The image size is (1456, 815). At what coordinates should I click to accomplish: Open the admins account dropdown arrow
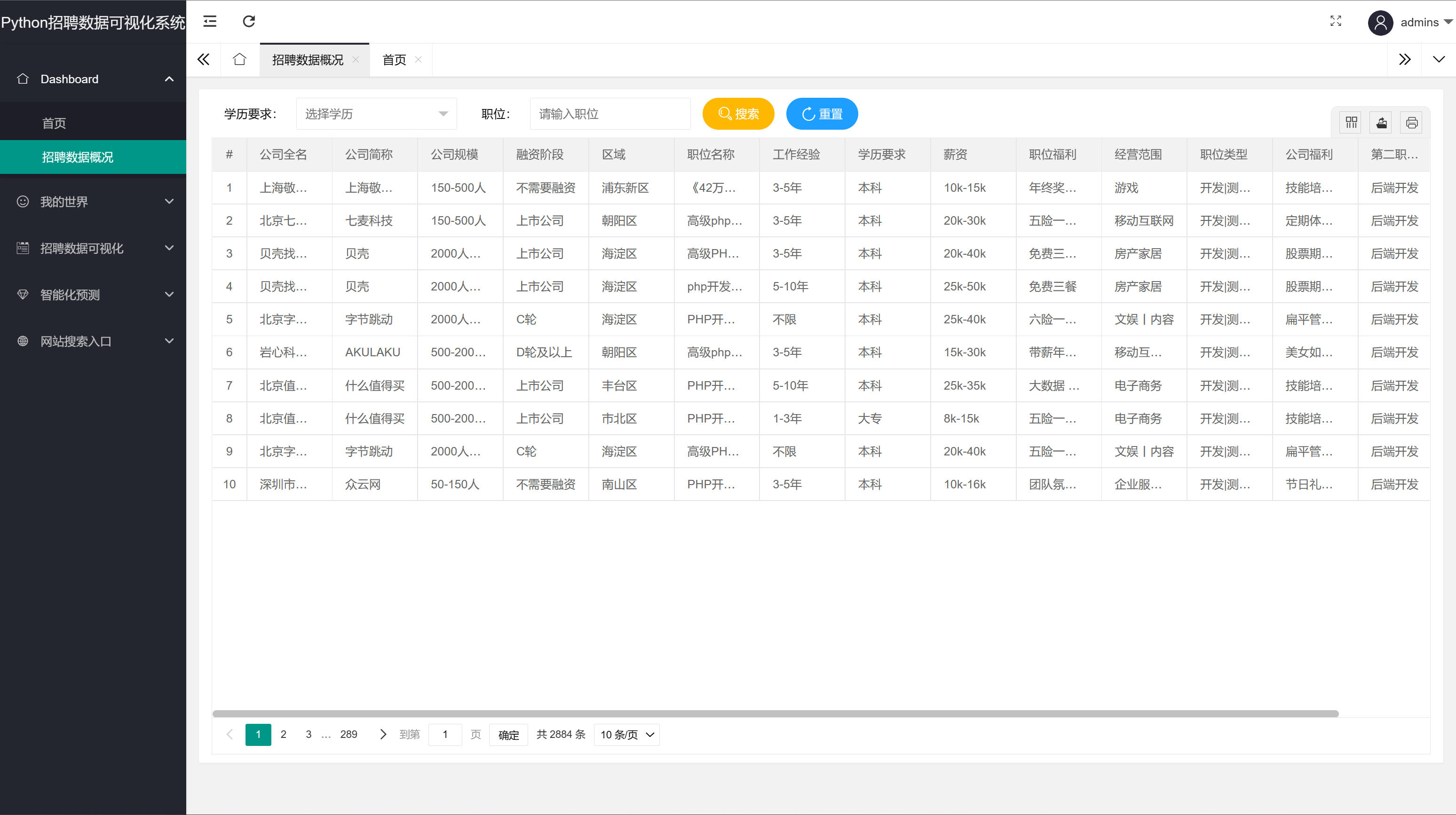[x=1448, y=22]
